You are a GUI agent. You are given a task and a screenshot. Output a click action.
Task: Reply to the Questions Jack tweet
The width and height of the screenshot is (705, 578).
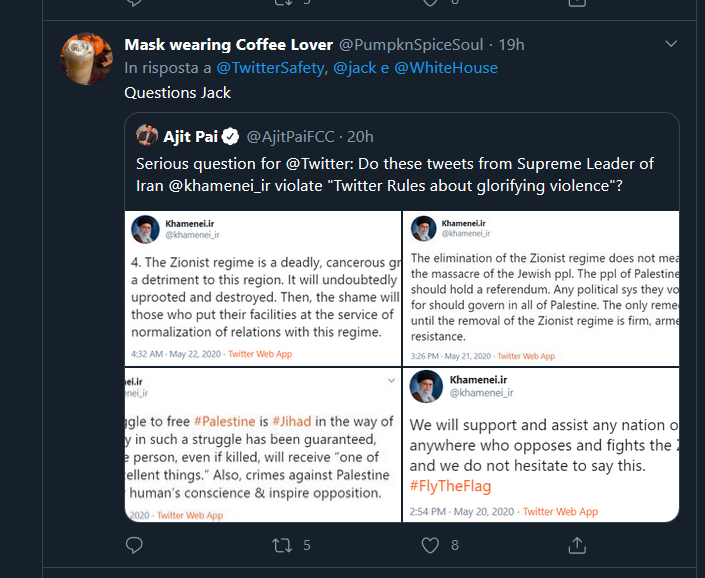[x=134, y=545]
